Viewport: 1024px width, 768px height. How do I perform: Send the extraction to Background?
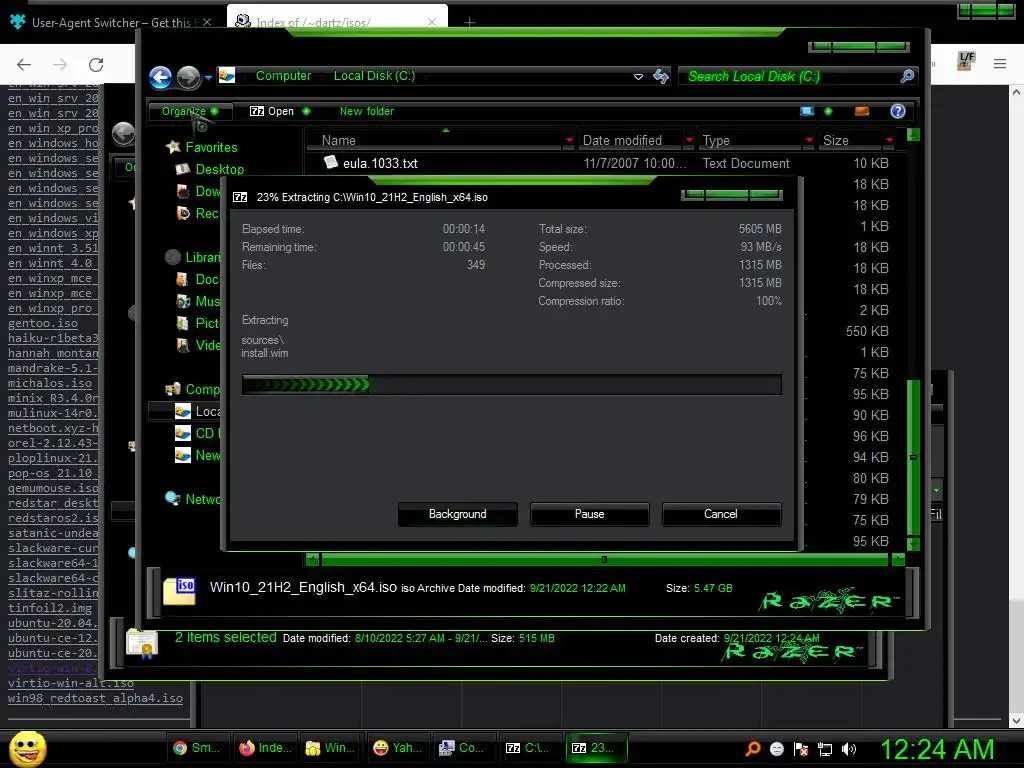click(457, 514)
